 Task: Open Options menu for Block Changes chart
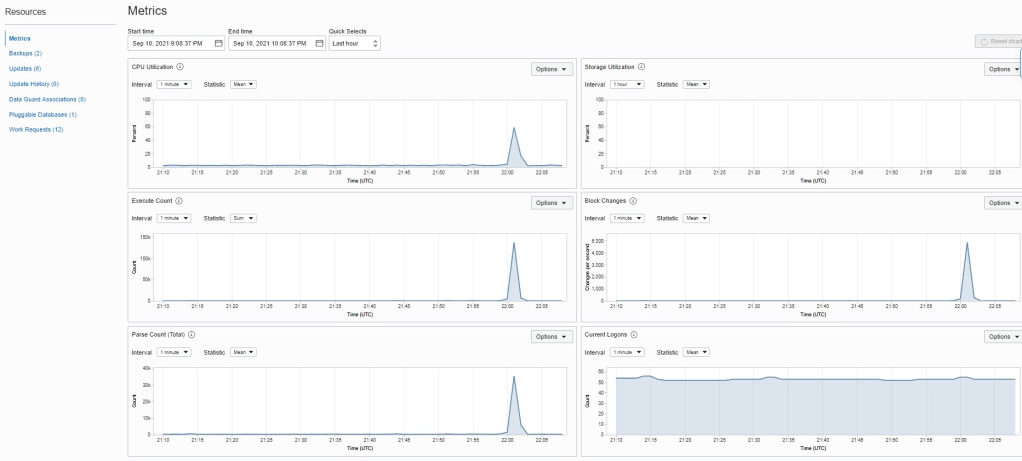click(x=1004, y=203)
